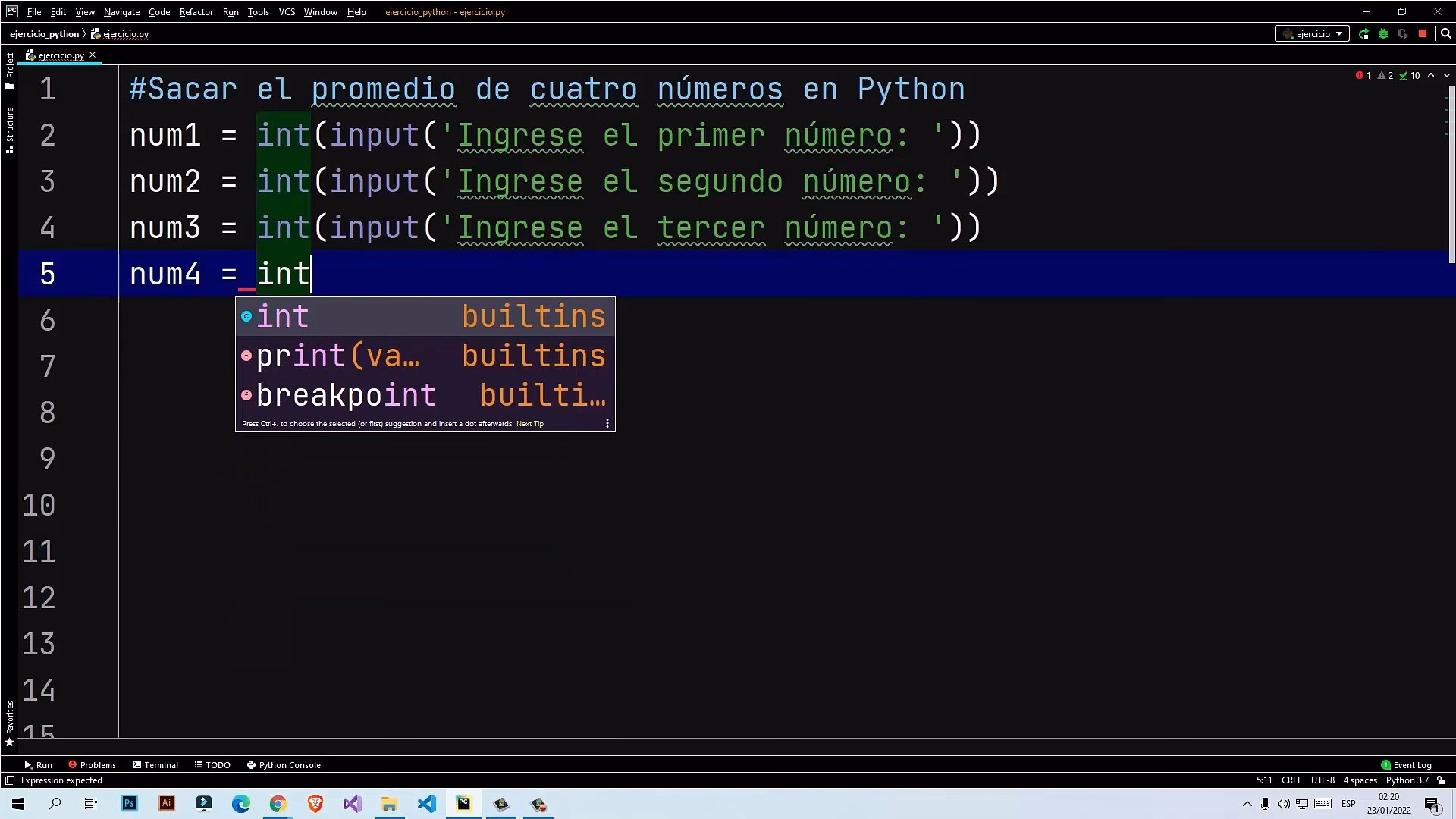
Task: Expand inspection results via up chevron
Action: 1431,75
